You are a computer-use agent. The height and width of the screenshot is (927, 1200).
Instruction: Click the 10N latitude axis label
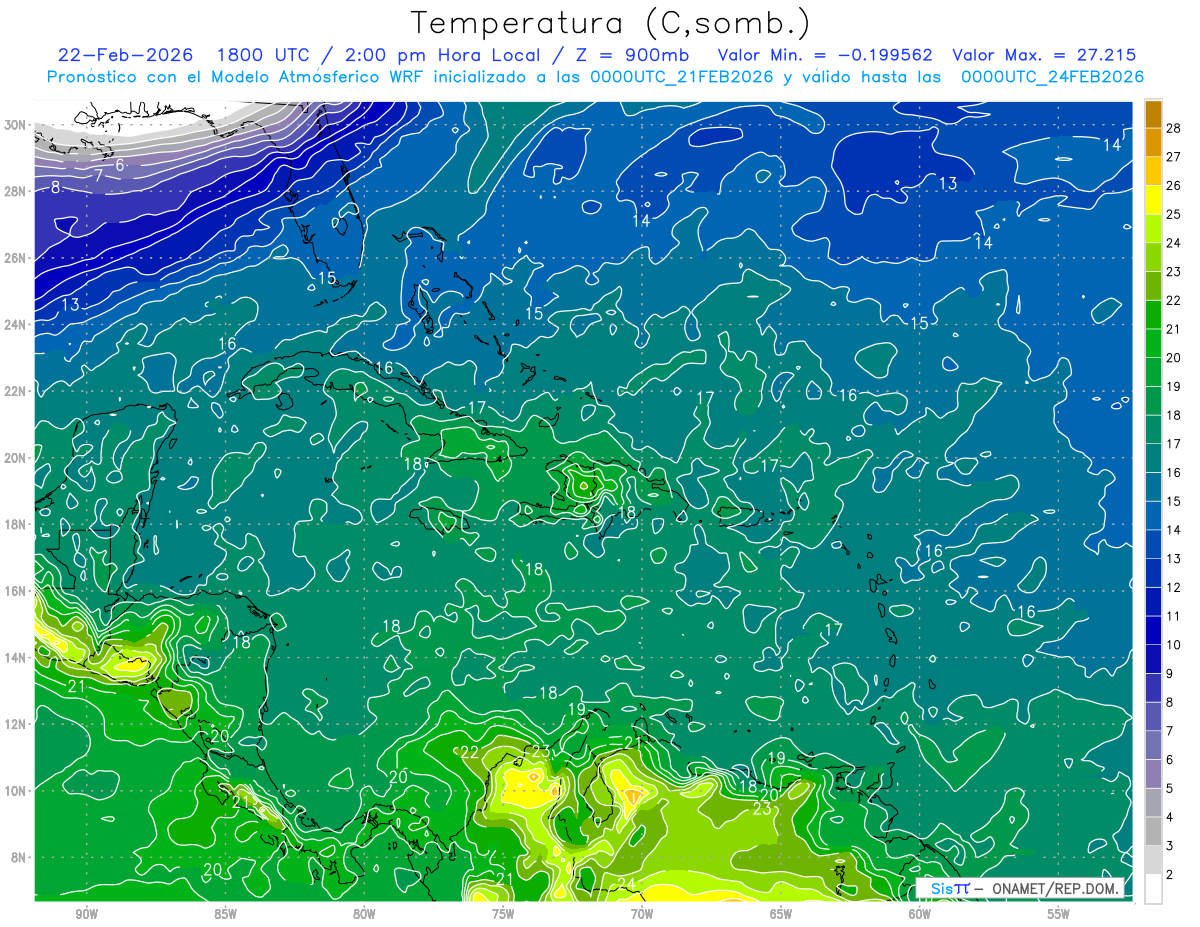coord(17,790)
